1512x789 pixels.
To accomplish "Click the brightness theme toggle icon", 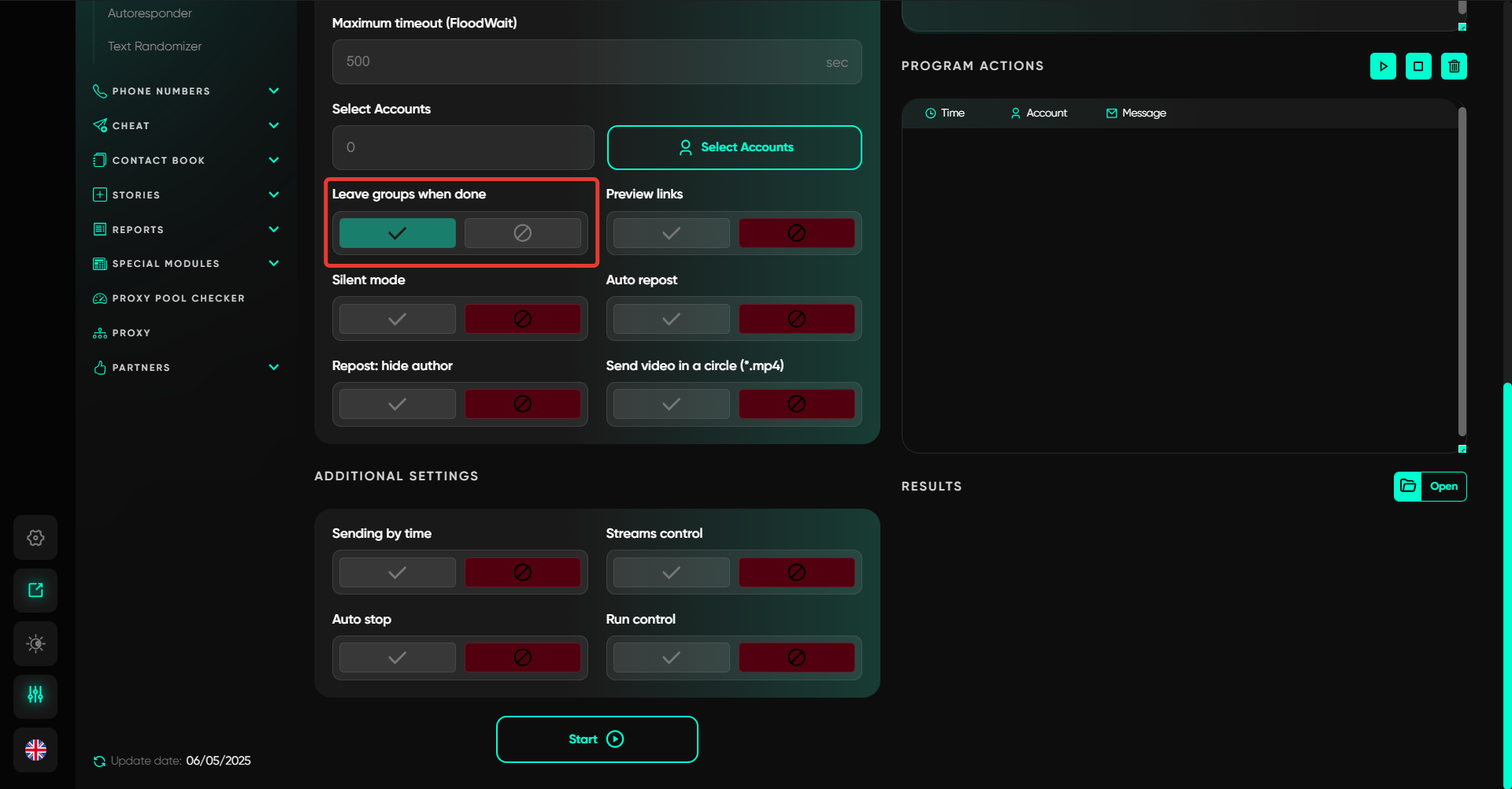I will (x=35, y=643).
